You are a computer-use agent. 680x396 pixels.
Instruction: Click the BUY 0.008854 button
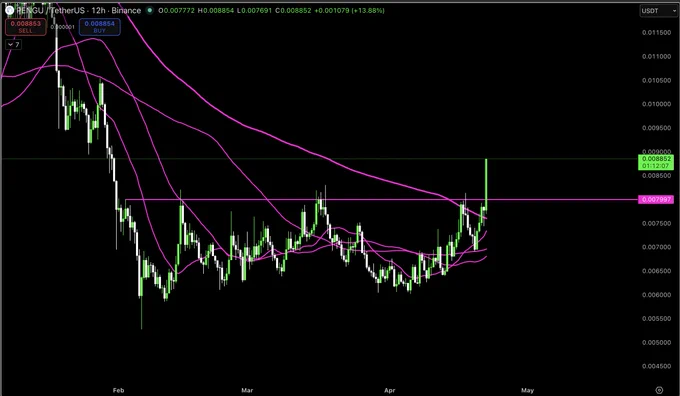point(99,27)
